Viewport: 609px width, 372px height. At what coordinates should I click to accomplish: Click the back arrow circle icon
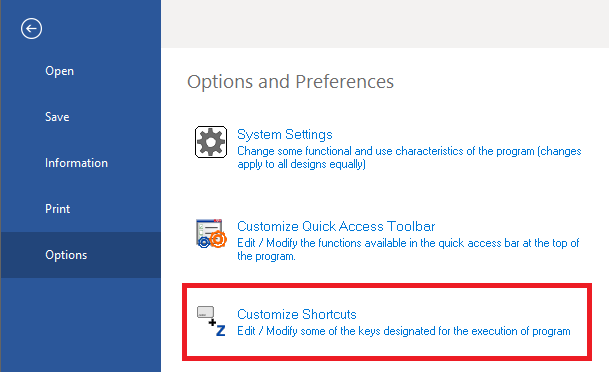tap(31, 28)
